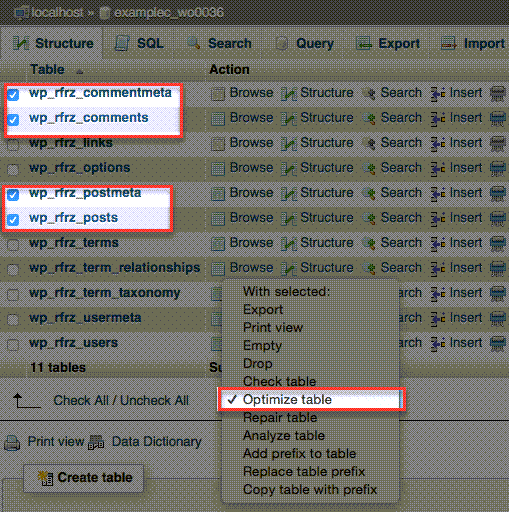Click the localhost server icon in breadcrumb
509x512 pixels.
click(22, 13)
